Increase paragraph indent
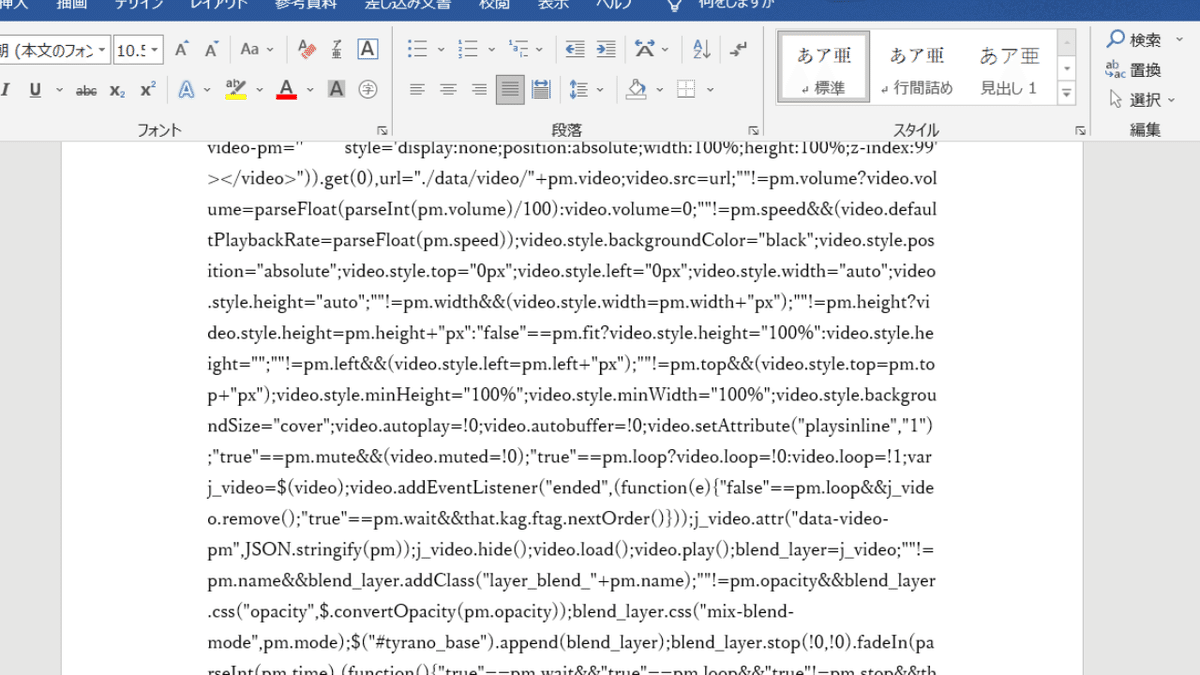The width and height of the screenshot is (1200, 675). click(x=605, y=49)
